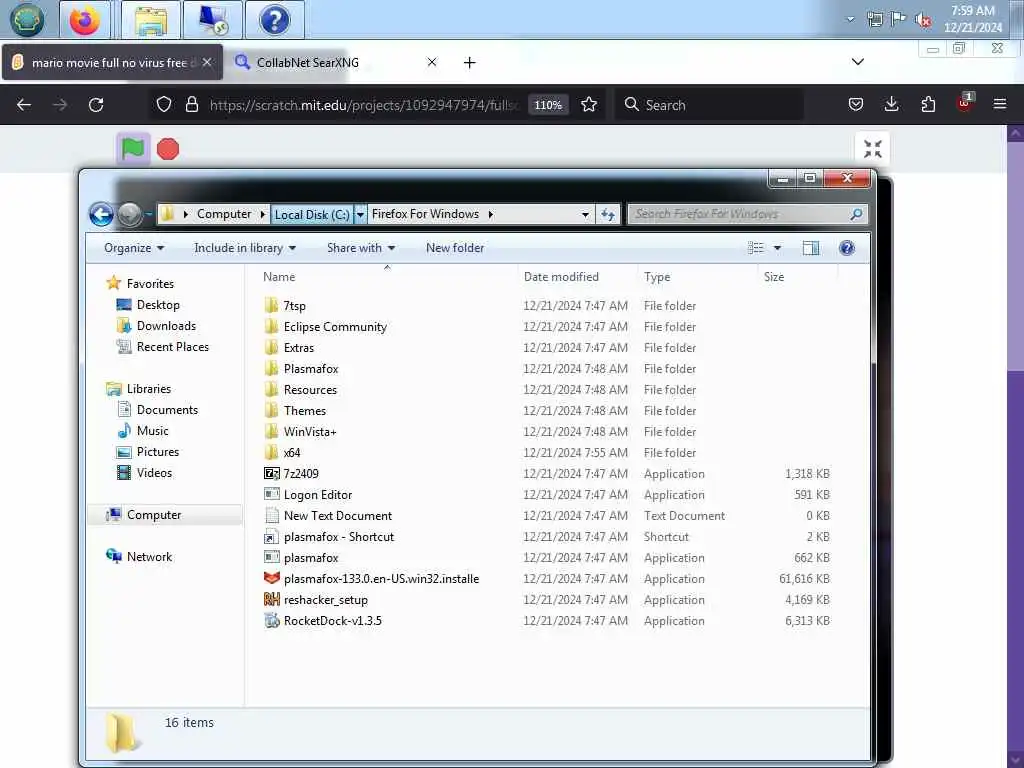Switch to the CollabNet SearXNG tab
1024x768 pixels.
click(327, 63)
